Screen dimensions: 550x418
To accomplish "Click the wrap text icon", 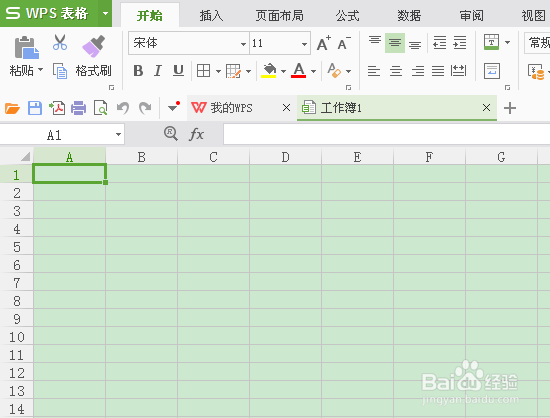I will (491, 71).
